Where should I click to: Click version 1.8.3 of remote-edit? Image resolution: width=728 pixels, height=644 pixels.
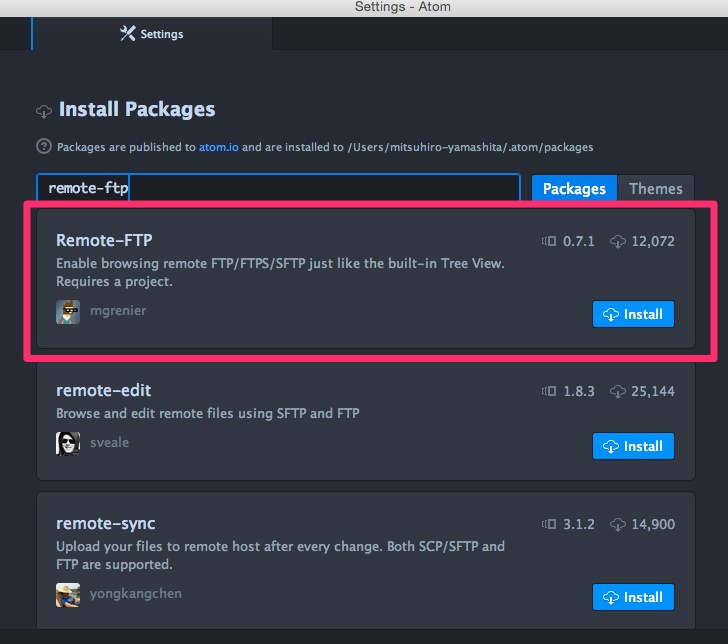[x=578, y=391]
